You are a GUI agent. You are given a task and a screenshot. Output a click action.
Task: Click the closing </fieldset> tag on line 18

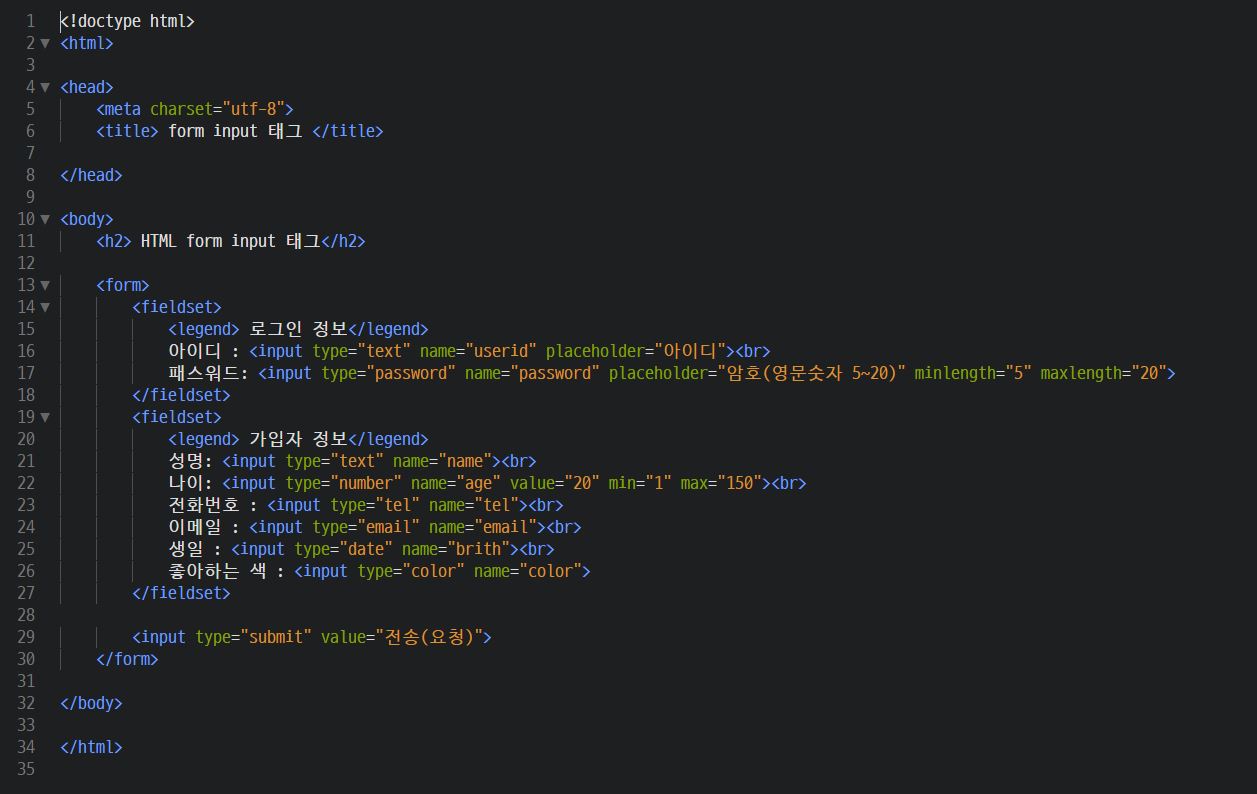click(x=181, y=395)
